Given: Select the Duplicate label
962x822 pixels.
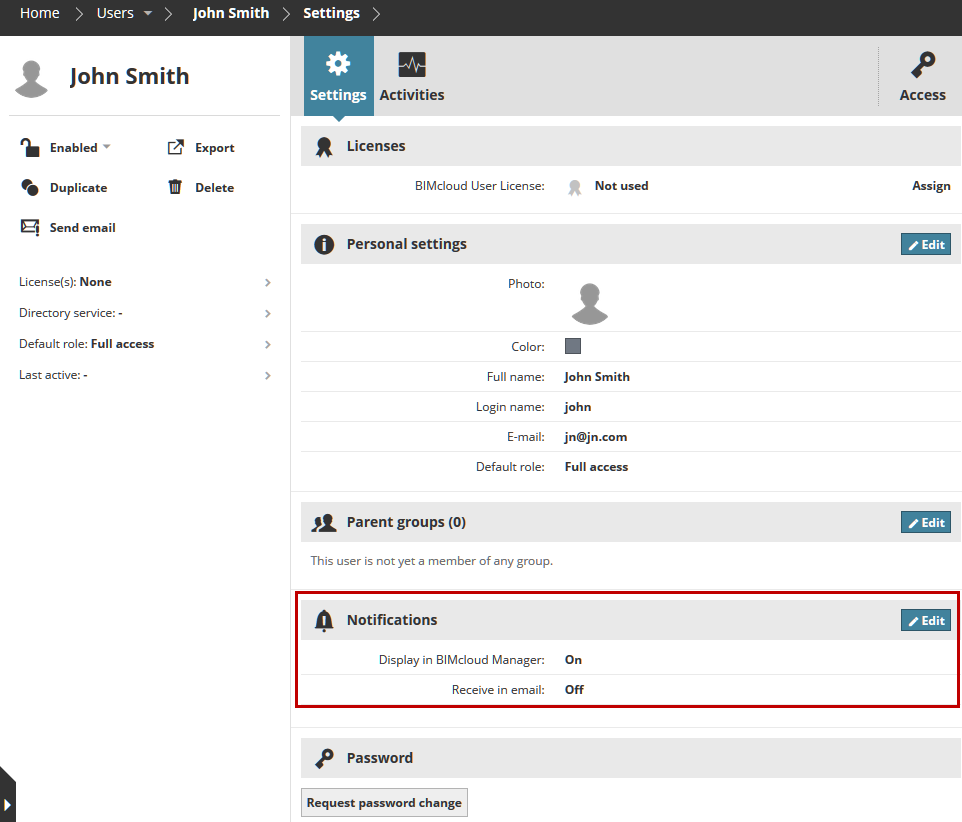Looking at the screenshot, I should click(x=79, y=188).
